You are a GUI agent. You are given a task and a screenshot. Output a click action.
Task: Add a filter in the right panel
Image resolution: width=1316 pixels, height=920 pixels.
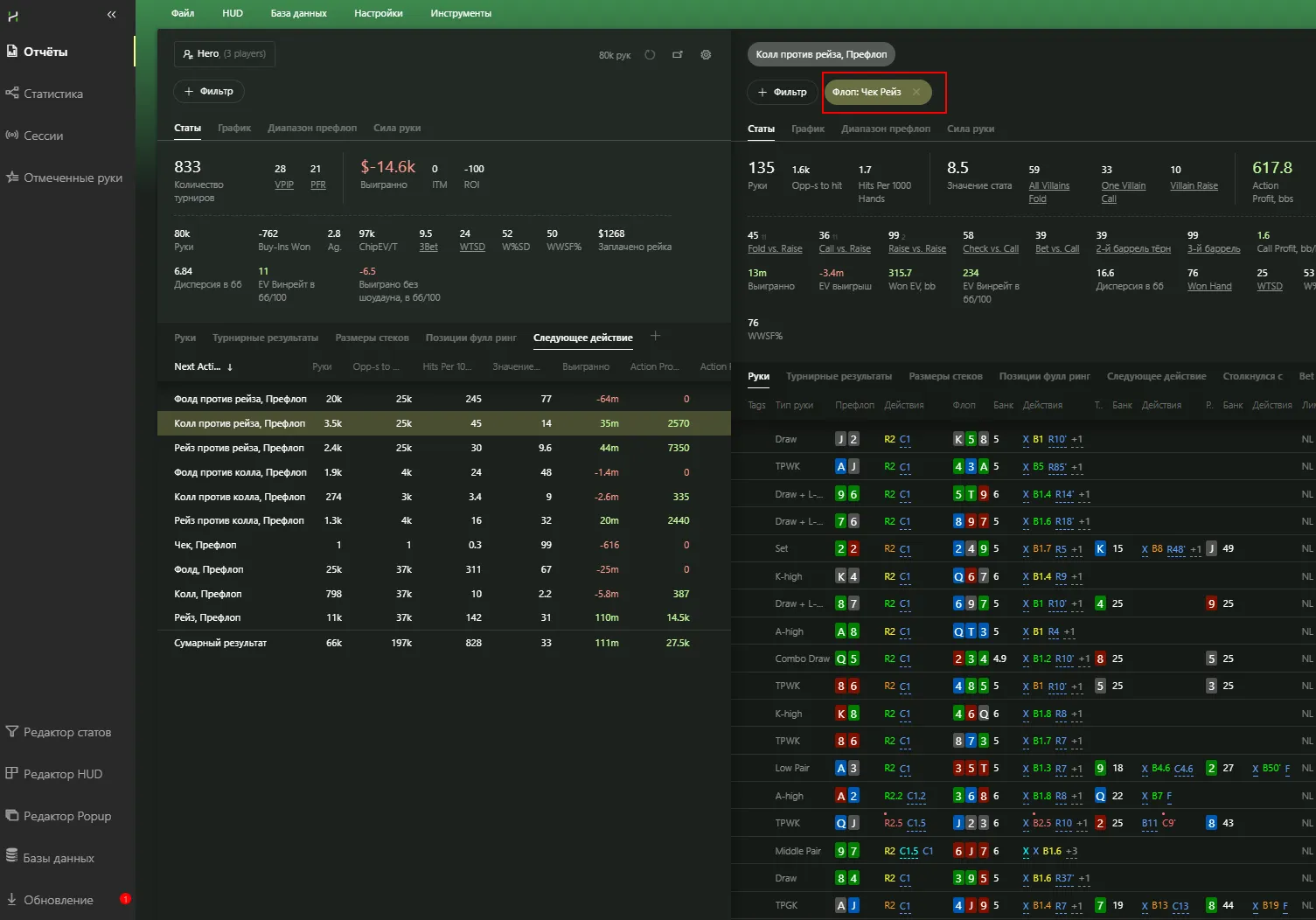tap(782, 92)
